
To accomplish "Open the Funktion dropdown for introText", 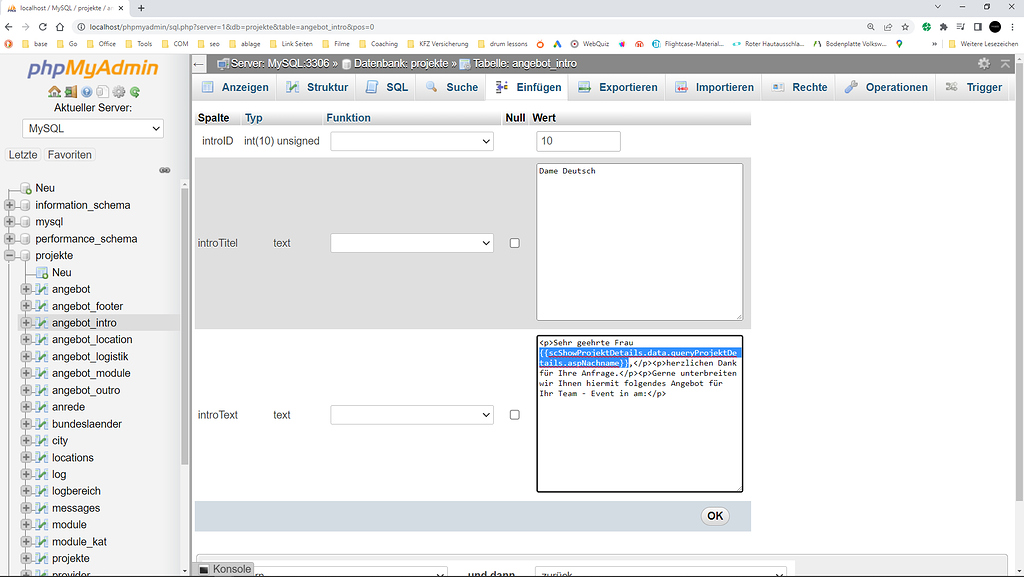I will pyautogui.click(x=412, y=415).
